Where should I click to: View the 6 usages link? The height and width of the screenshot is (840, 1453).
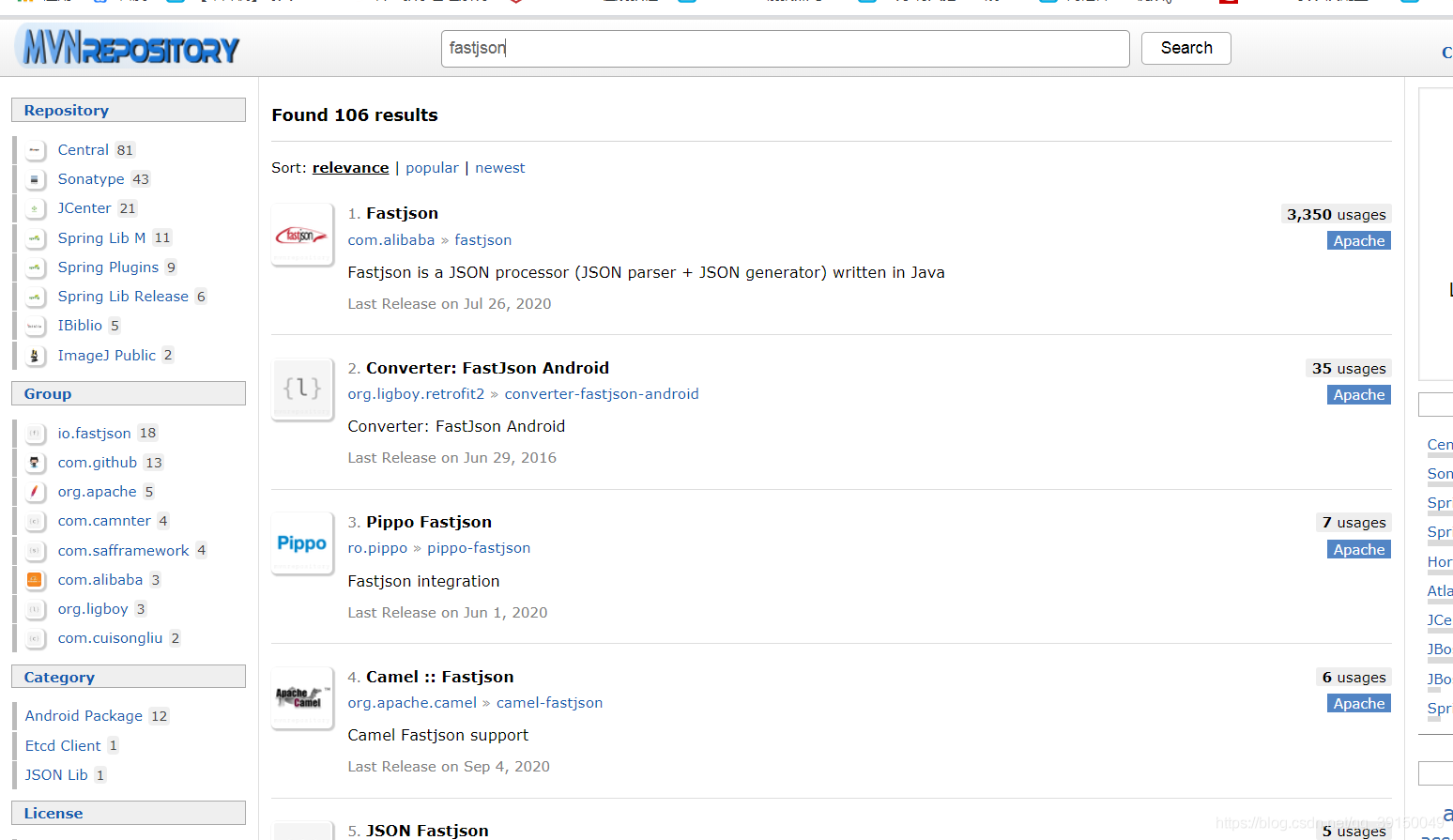pos(1354,678)
